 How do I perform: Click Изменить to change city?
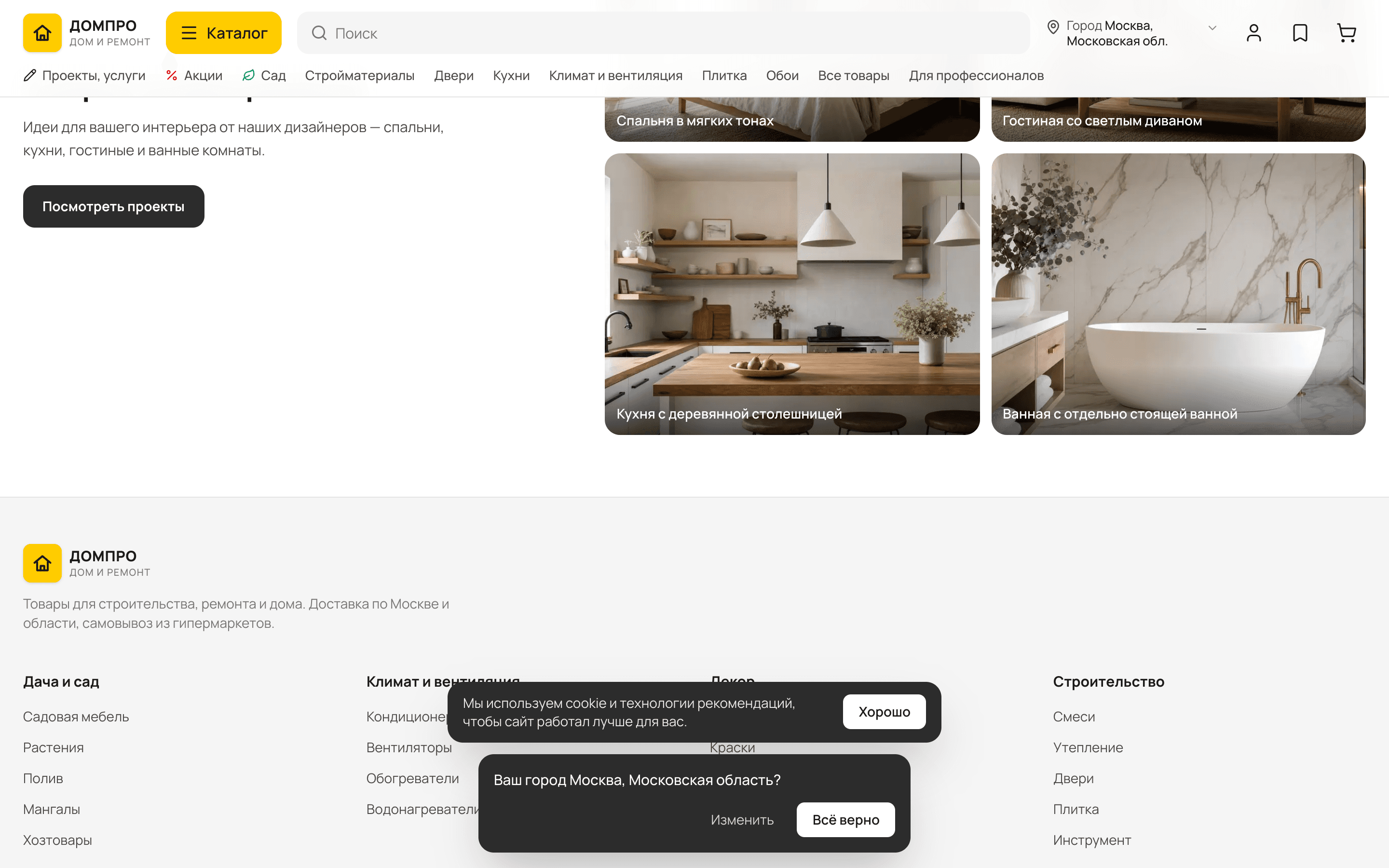(742, 820)
